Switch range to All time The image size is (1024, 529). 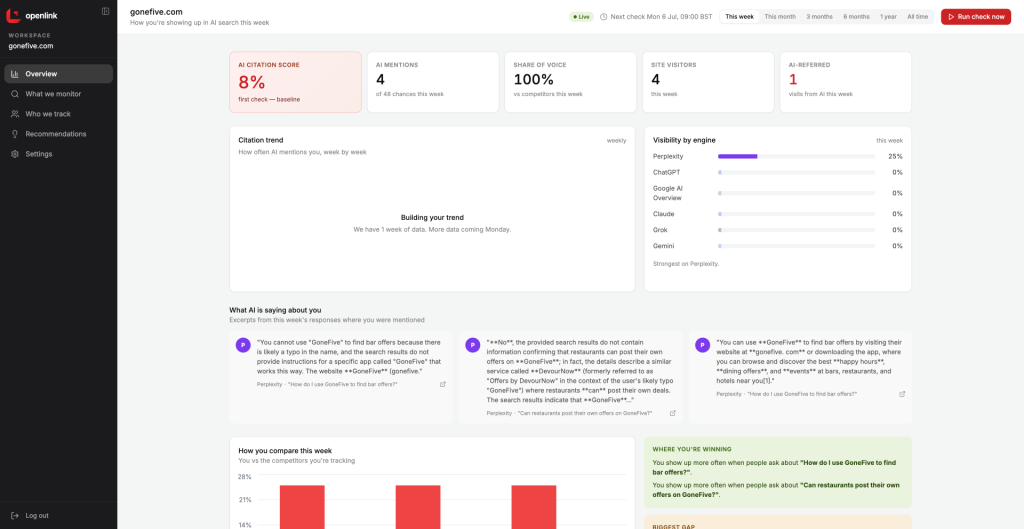pyautogui.click(x=917, y=17)
